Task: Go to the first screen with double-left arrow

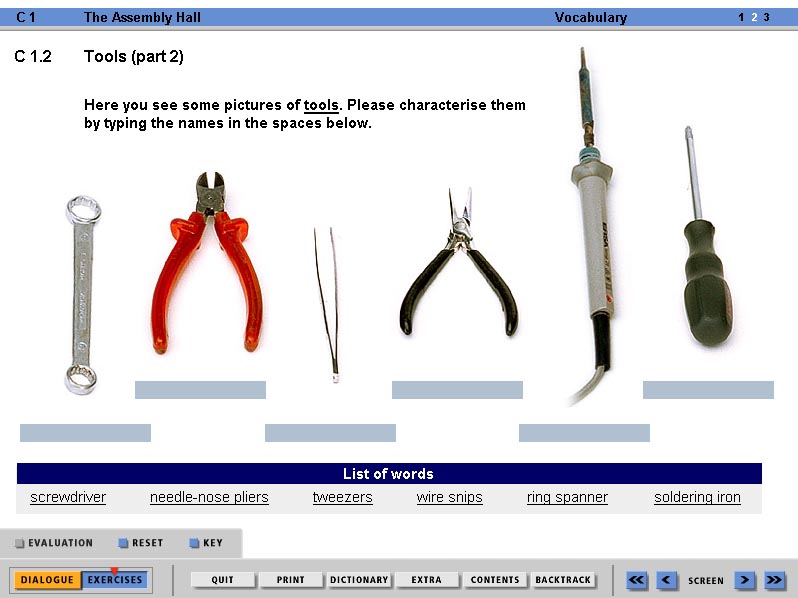Action: point(637,580)
